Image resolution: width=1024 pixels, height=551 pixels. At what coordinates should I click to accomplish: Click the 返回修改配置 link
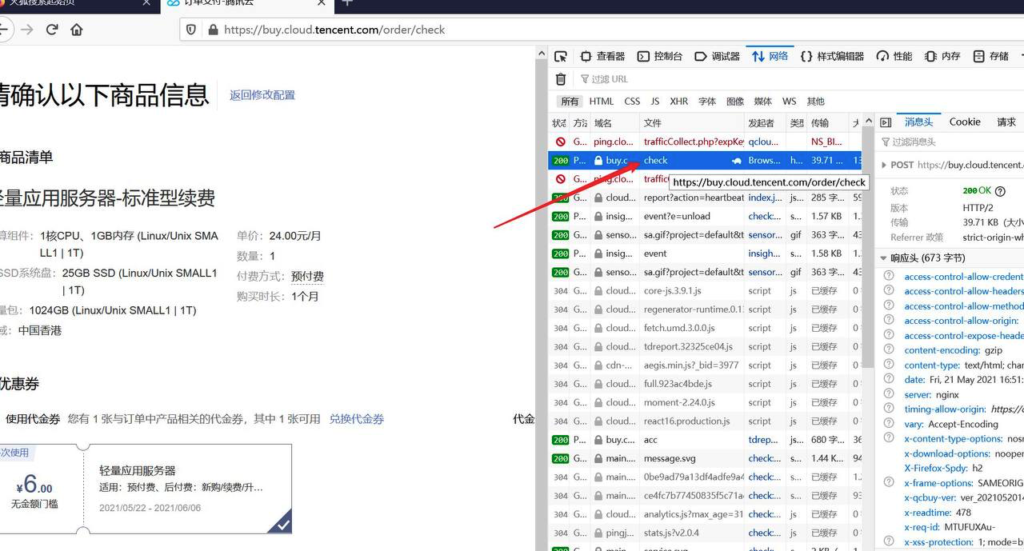coord(262,95)
